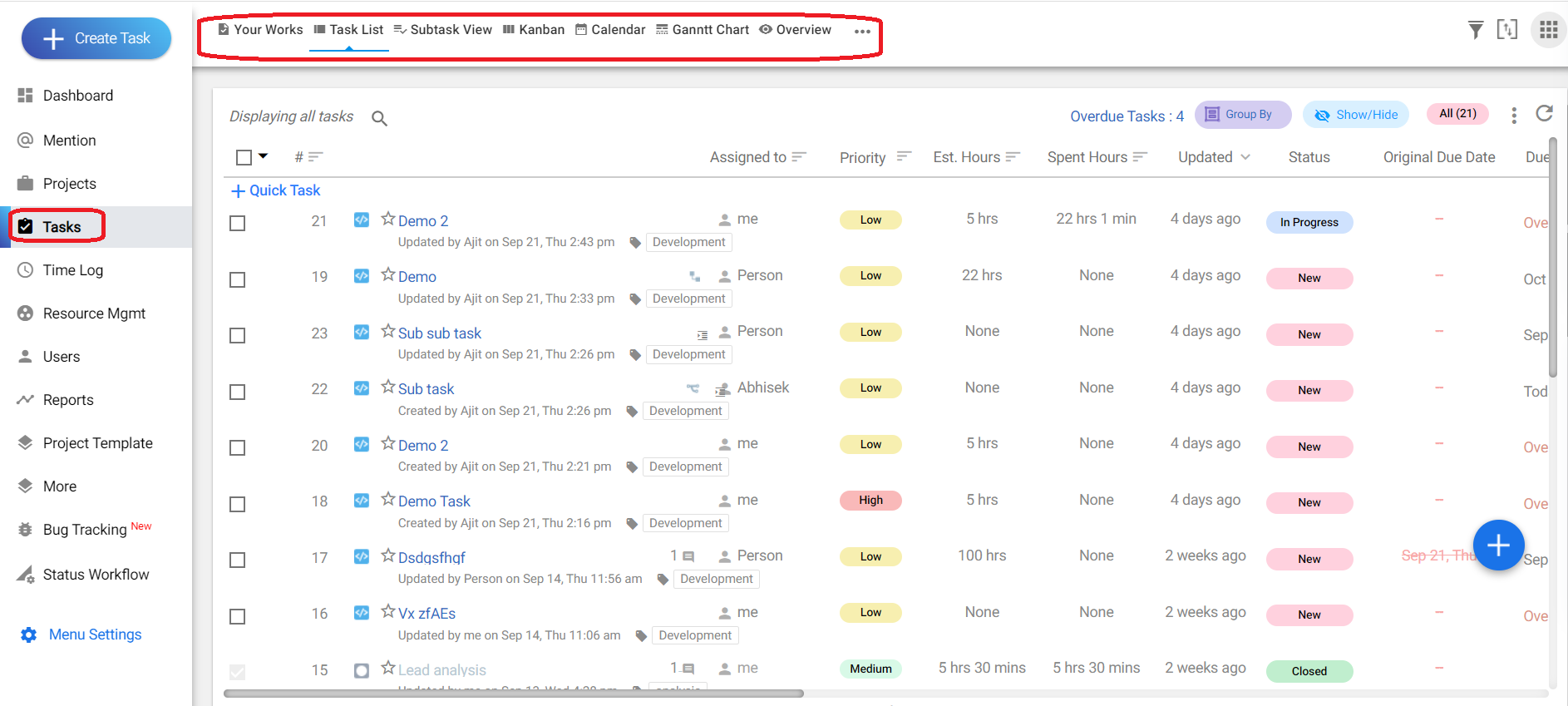
Task: Check the box for task 20
Action: (238, 448)
